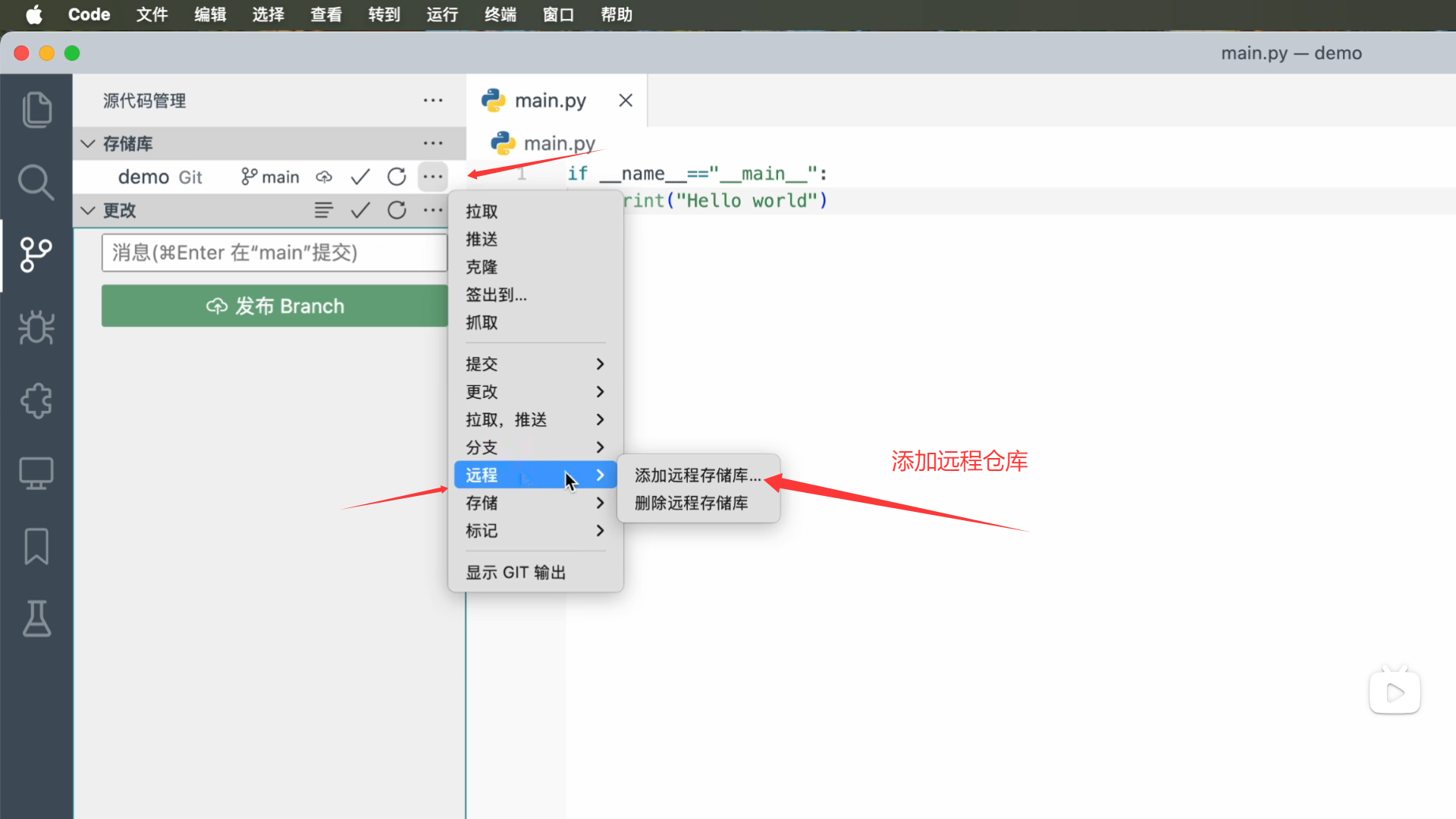Image resolution: width=1456 pixels, height=819 pixels.
Task: Click the commit message input field
Action: pos(275,253)
